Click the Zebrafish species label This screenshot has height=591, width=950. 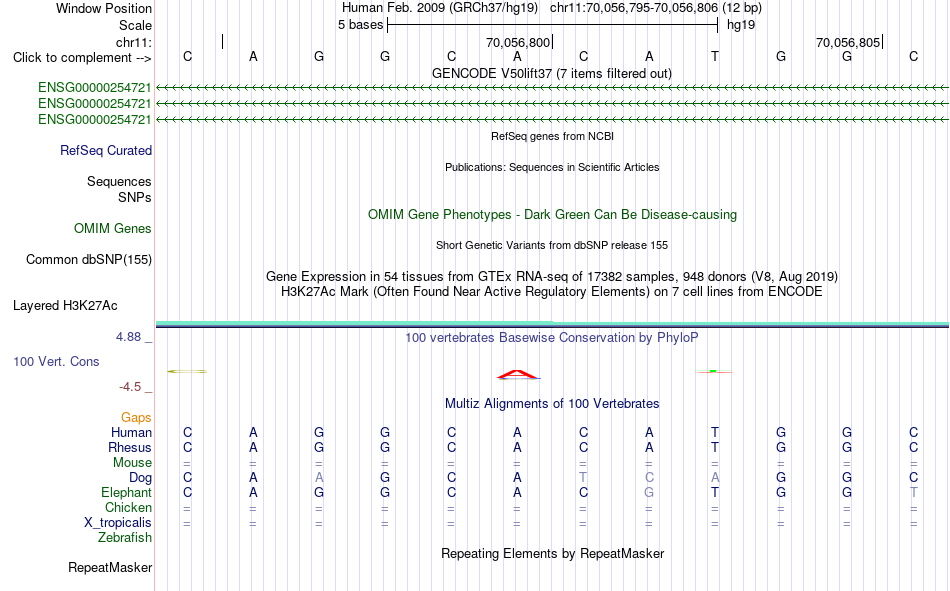click(x=125, y=538)
